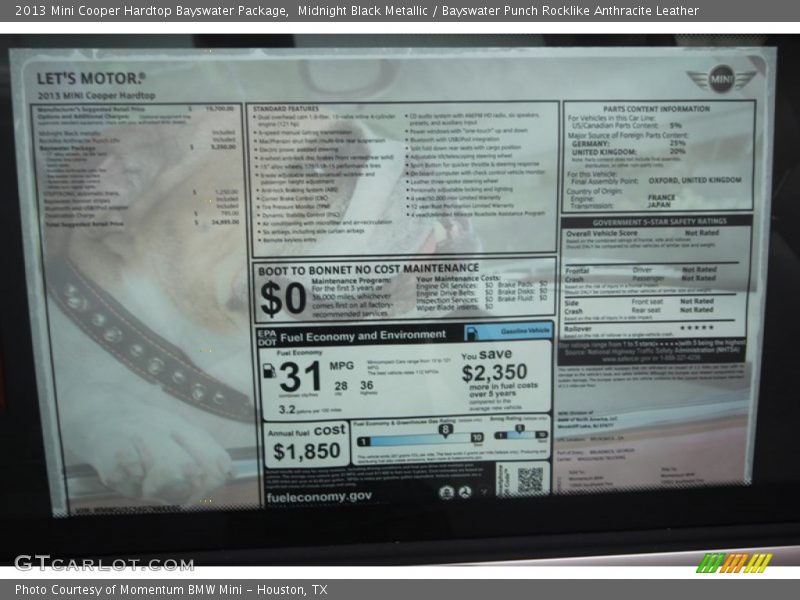Click US/Canadian Parts Content 5% row
The height and width of the screenshot is (600, 800).
pos(627,126)
